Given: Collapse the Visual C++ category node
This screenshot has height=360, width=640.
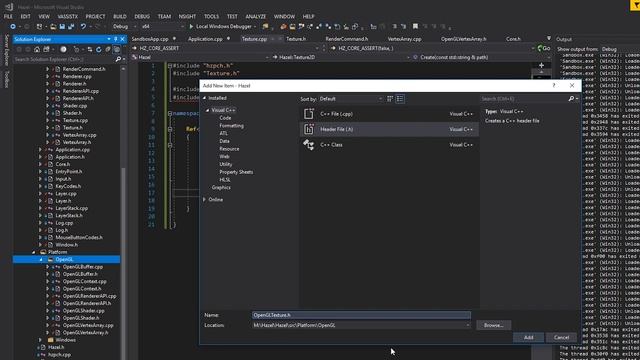Looking at the screenshot, I should point(207,110).
